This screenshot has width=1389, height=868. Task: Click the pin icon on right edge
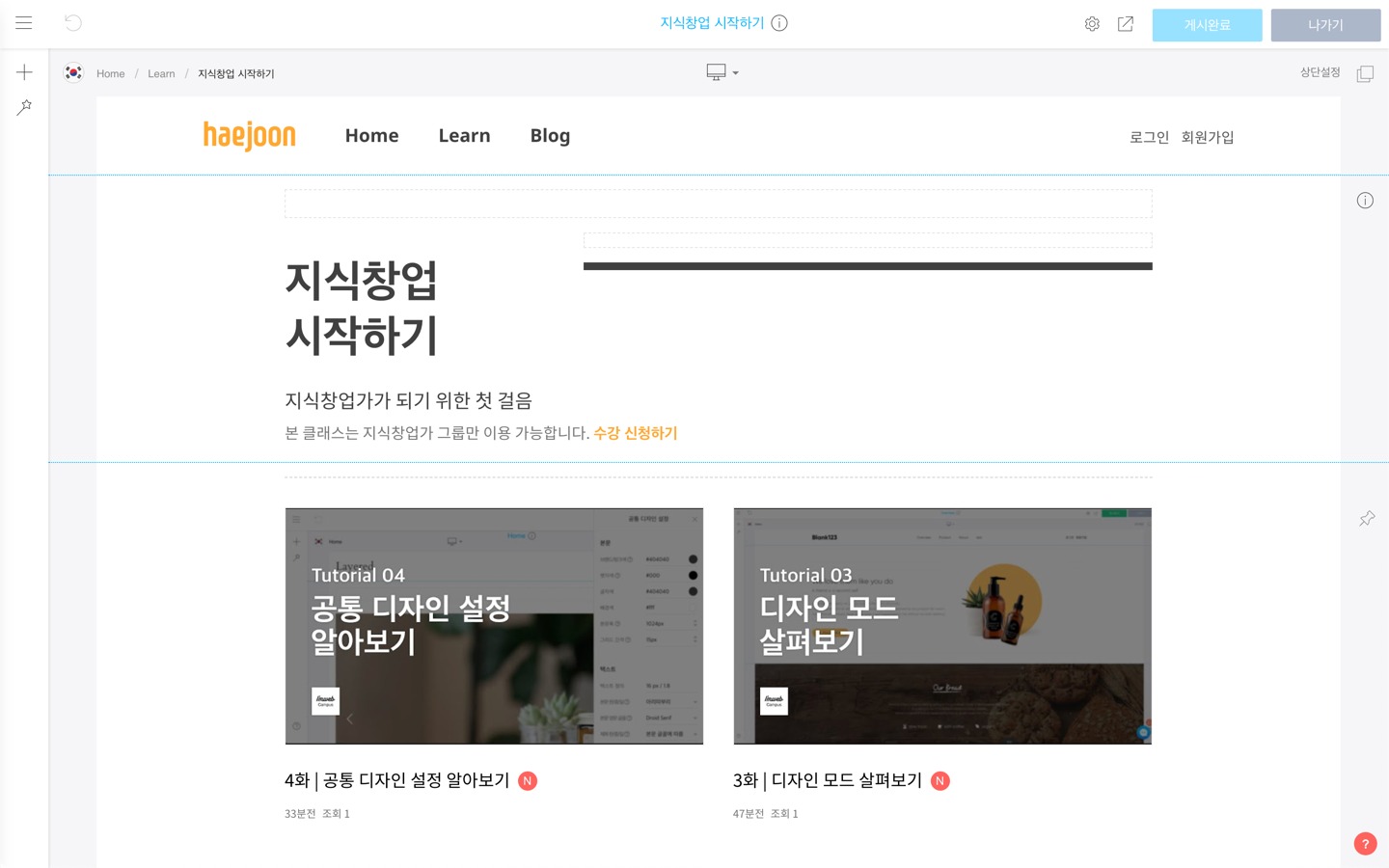tap(1367, 519)
